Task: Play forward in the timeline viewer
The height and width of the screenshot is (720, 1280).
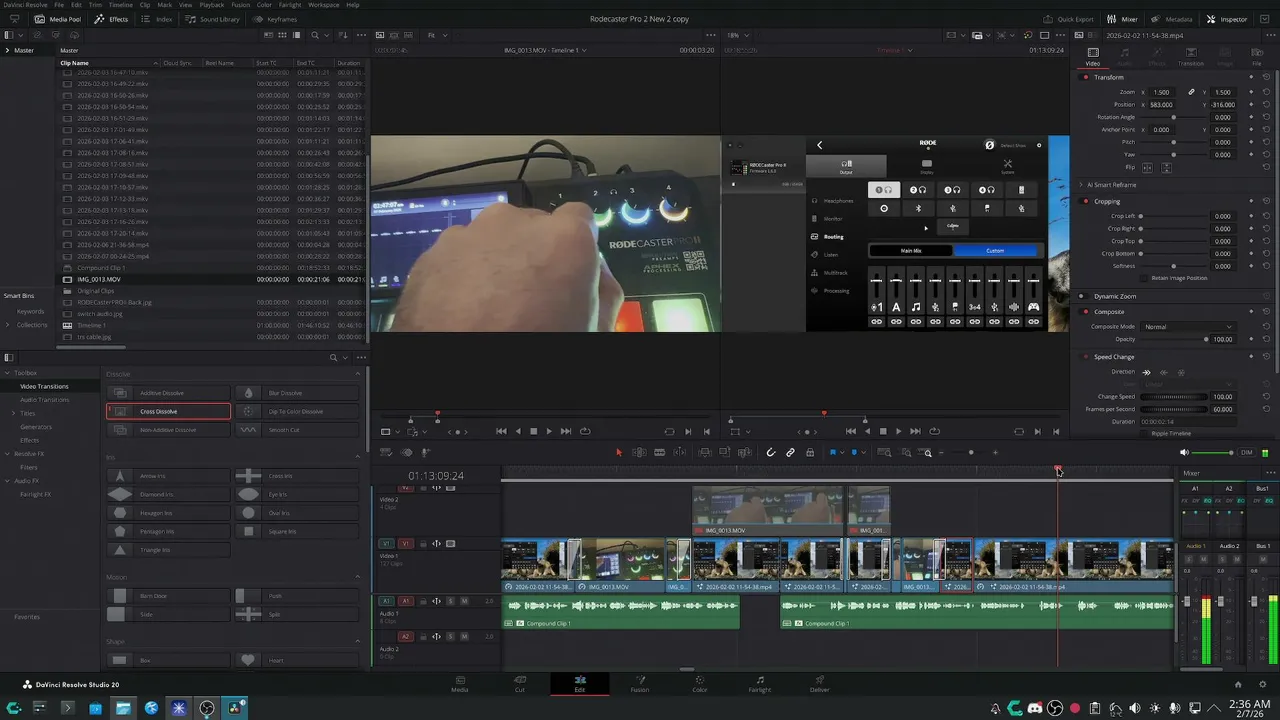Action: click(x=898, y=431)
